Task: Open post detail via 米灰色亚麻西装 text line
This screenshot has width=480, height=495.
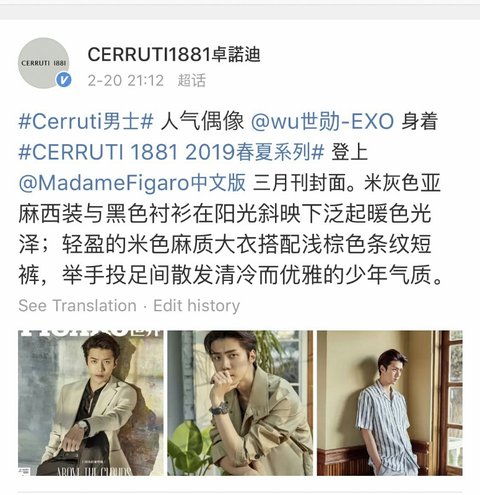Action: [225, 214]
